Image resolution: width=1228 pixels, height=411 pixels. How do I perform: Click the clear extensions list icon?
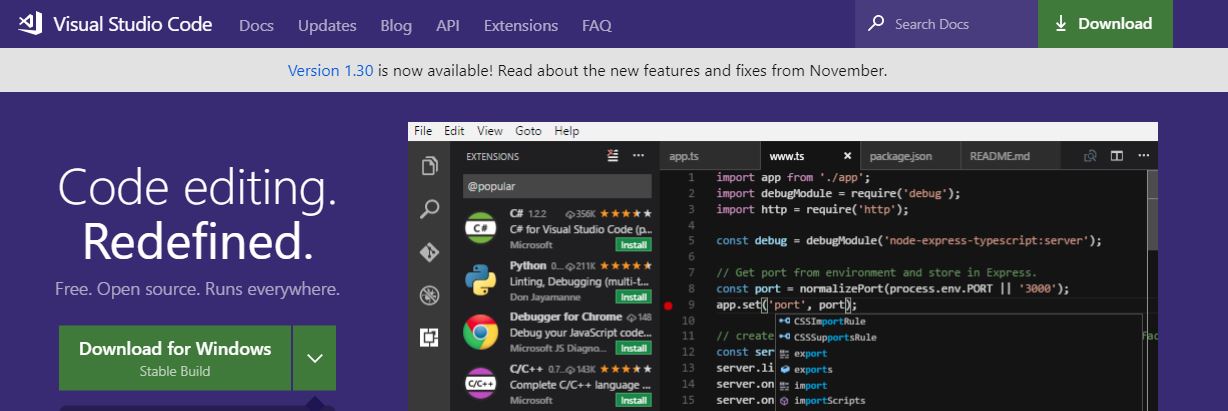tap(613, 156)
